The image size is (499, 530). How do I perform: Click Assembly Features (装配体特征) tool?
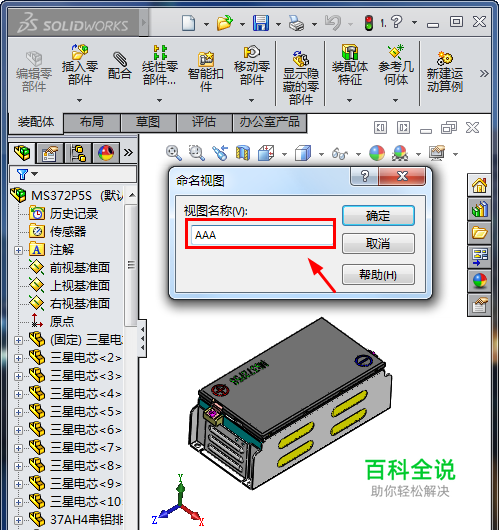(x=350, y=65)
